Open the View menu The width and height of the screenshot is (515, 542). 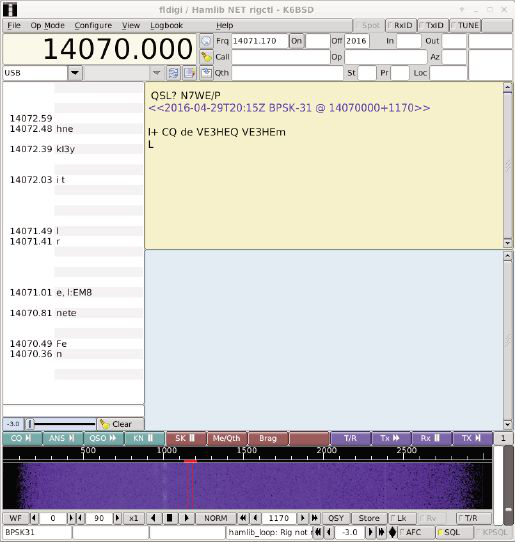pos(131,25)
